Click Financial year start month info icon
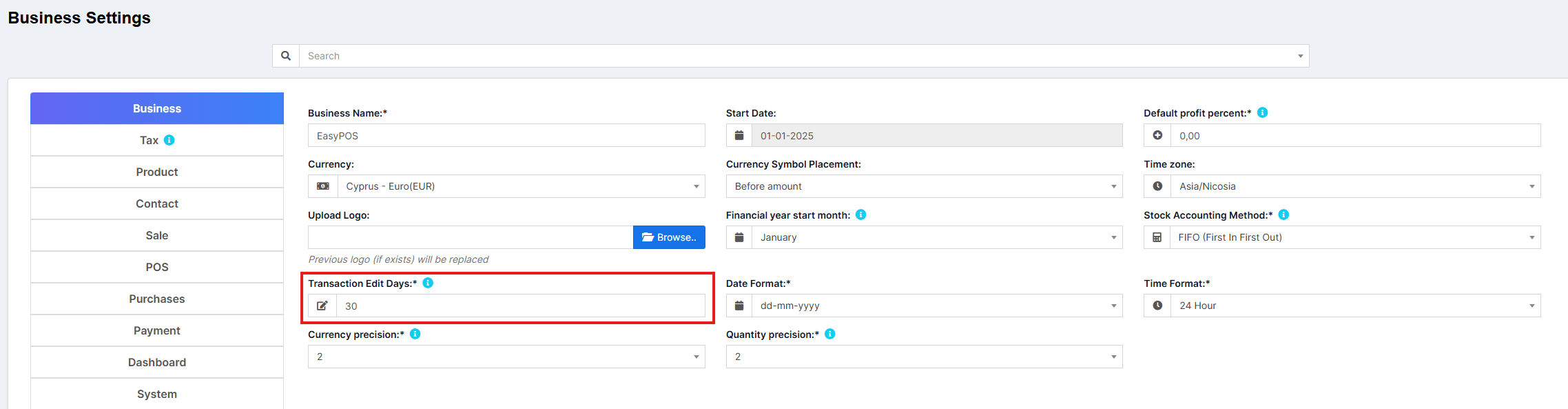Viewport: 1568px width, 409px height. (x=860, y=215)
